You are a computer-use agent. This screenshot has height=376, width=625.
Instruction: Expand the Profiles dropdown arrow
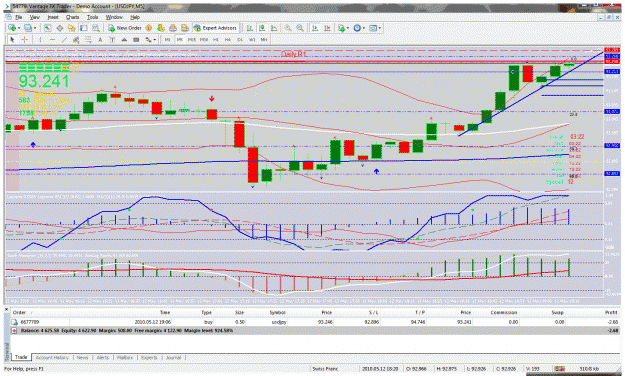coord(35,28)
